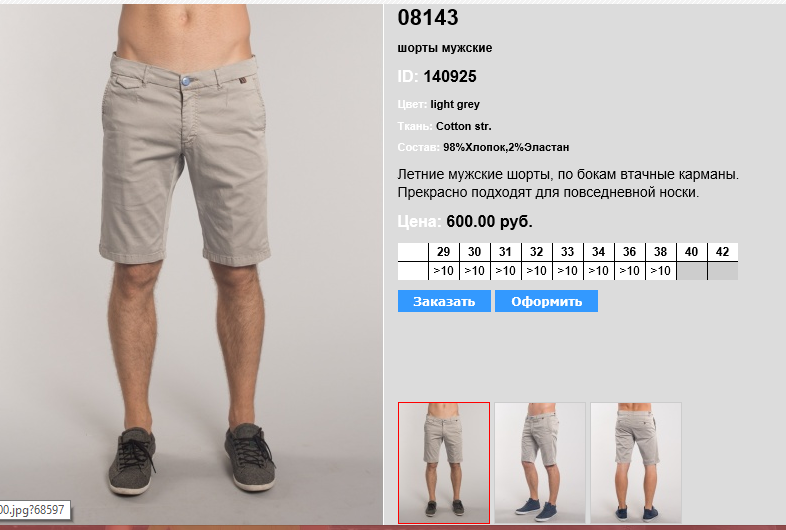
Task: Click the product title 08143
Action: [428, 18]
